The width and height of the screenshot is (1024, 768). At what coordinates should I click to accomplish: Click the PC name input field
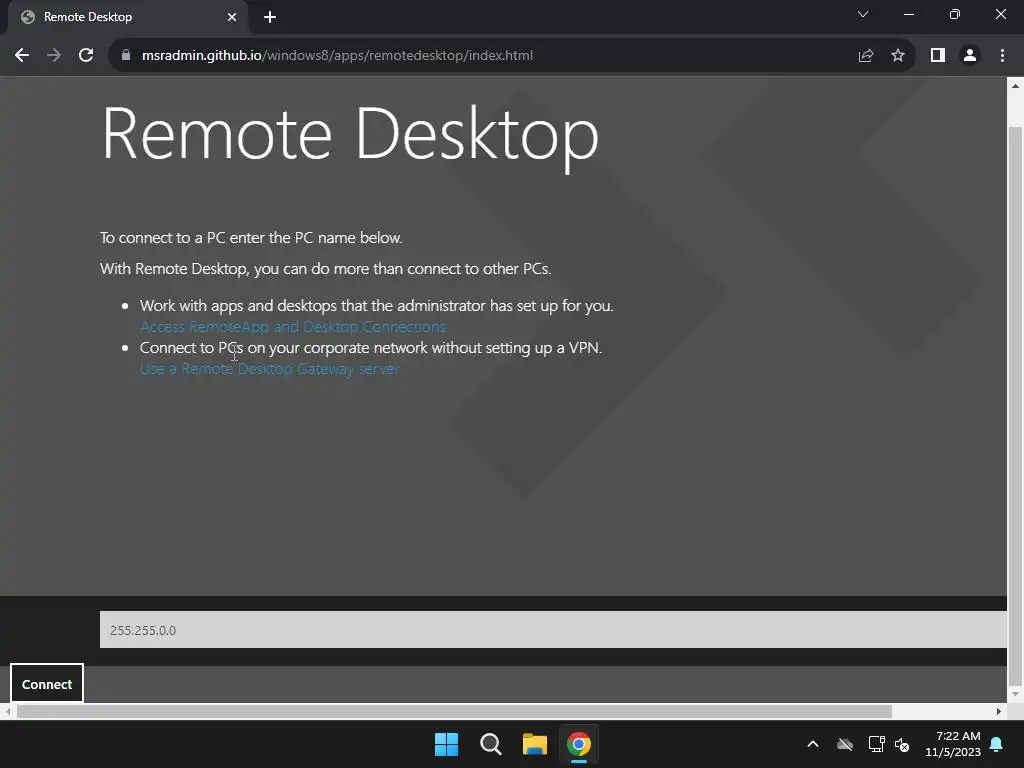[553, 630]
